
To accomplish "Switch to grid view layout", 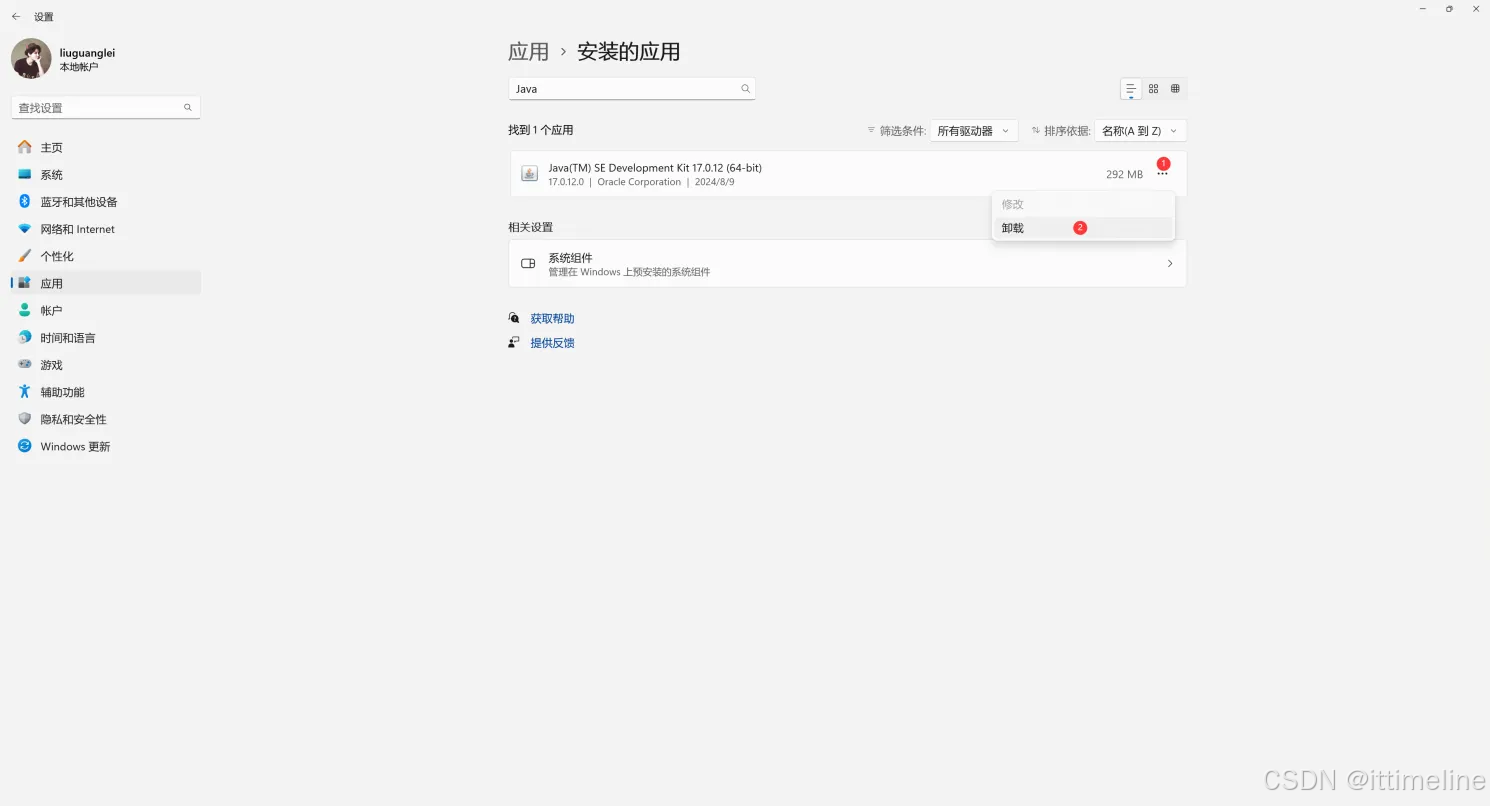I will pos(1153,89).
